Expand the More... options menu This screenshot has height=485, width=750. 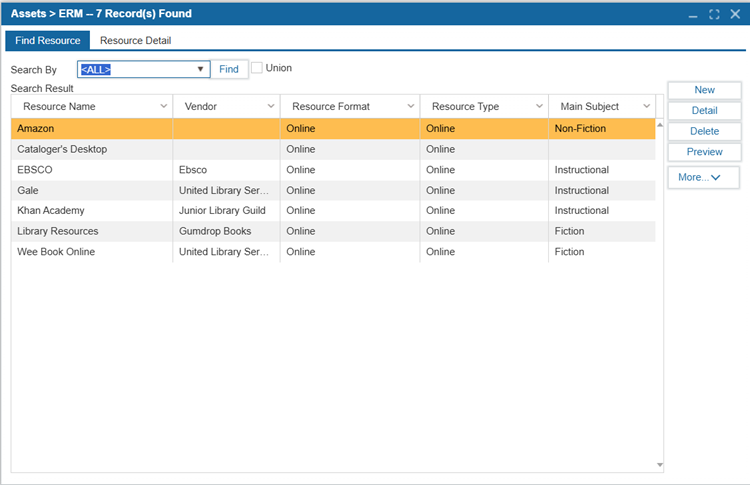(704, 177)
